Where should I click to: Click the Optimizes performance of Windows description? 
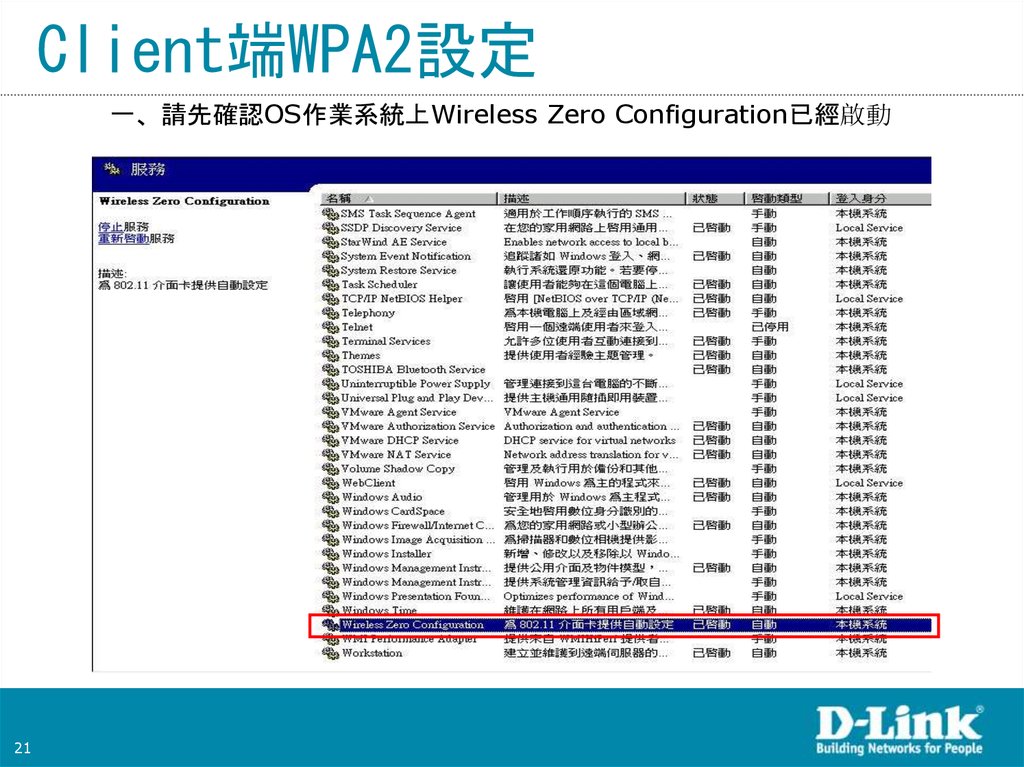pyautogui.click(x=588, y=596)
